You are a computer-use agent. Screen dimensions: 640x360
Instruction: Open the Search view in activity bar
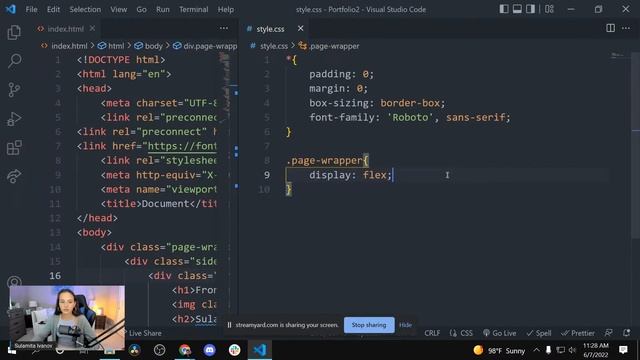coord(14,60)
